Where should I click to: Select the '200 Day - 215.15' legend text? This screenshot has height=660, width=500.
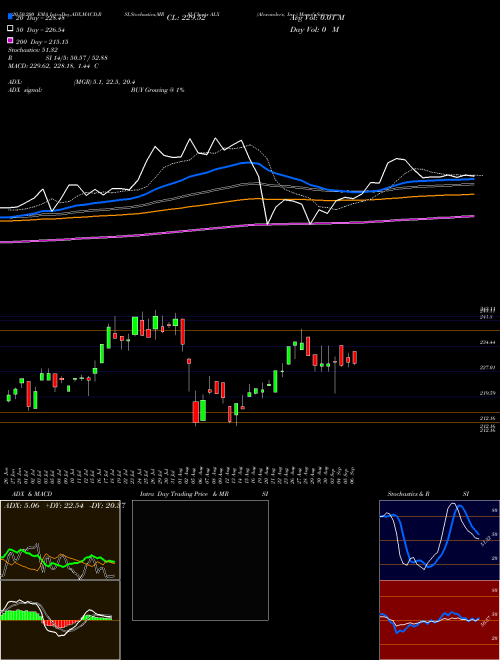coord(42,42)
